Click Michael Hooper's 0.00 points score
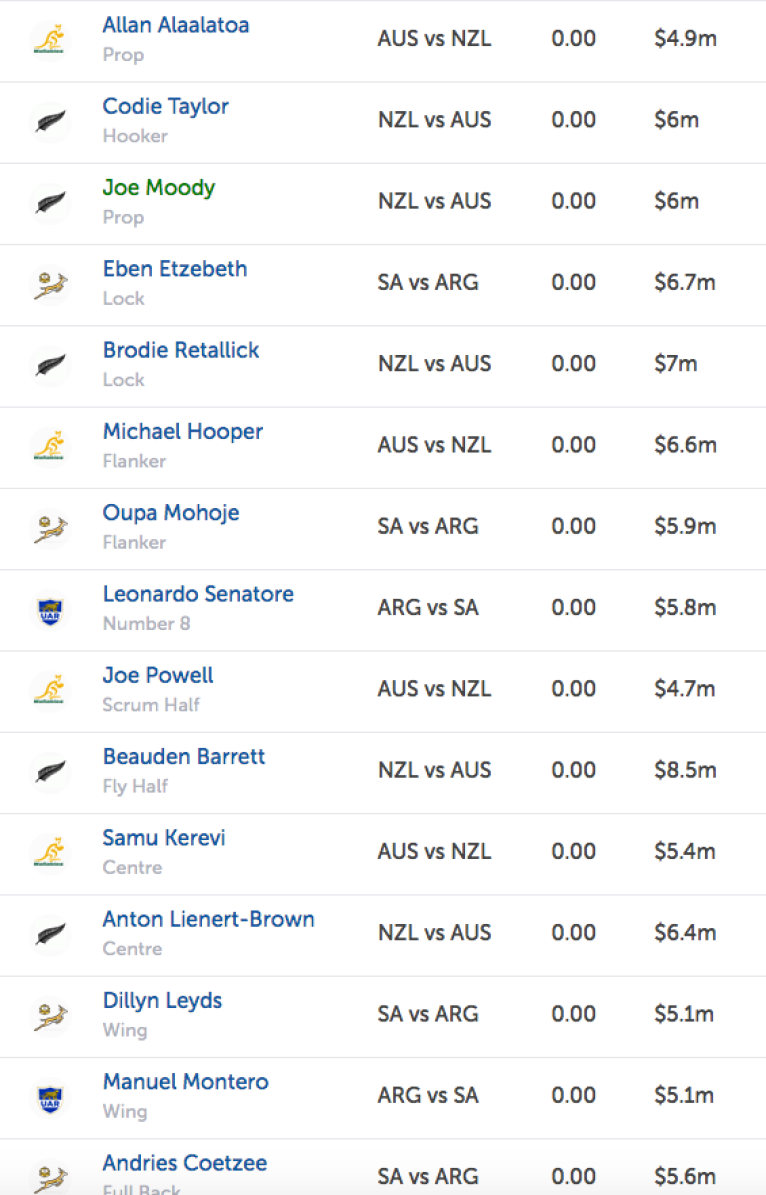 (574, 445)
